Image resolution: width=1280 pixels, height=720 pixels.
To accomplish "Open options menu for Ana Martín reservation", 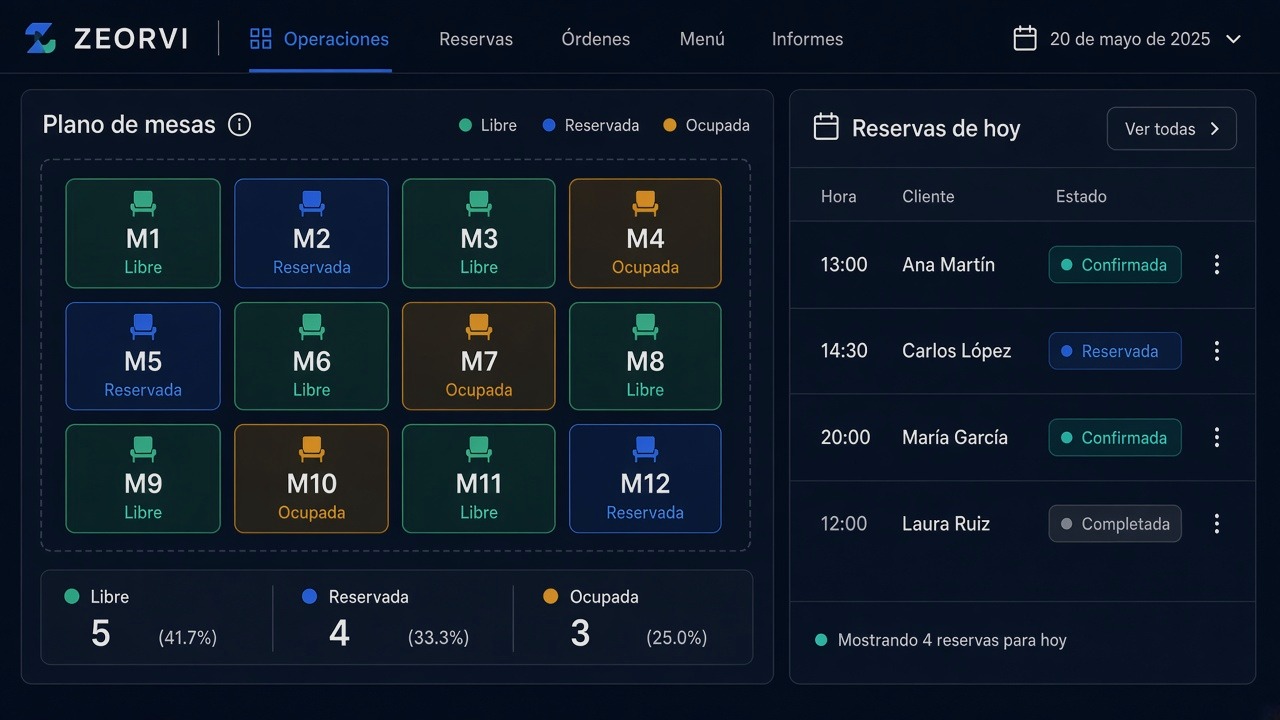I will pos(1217,265).
